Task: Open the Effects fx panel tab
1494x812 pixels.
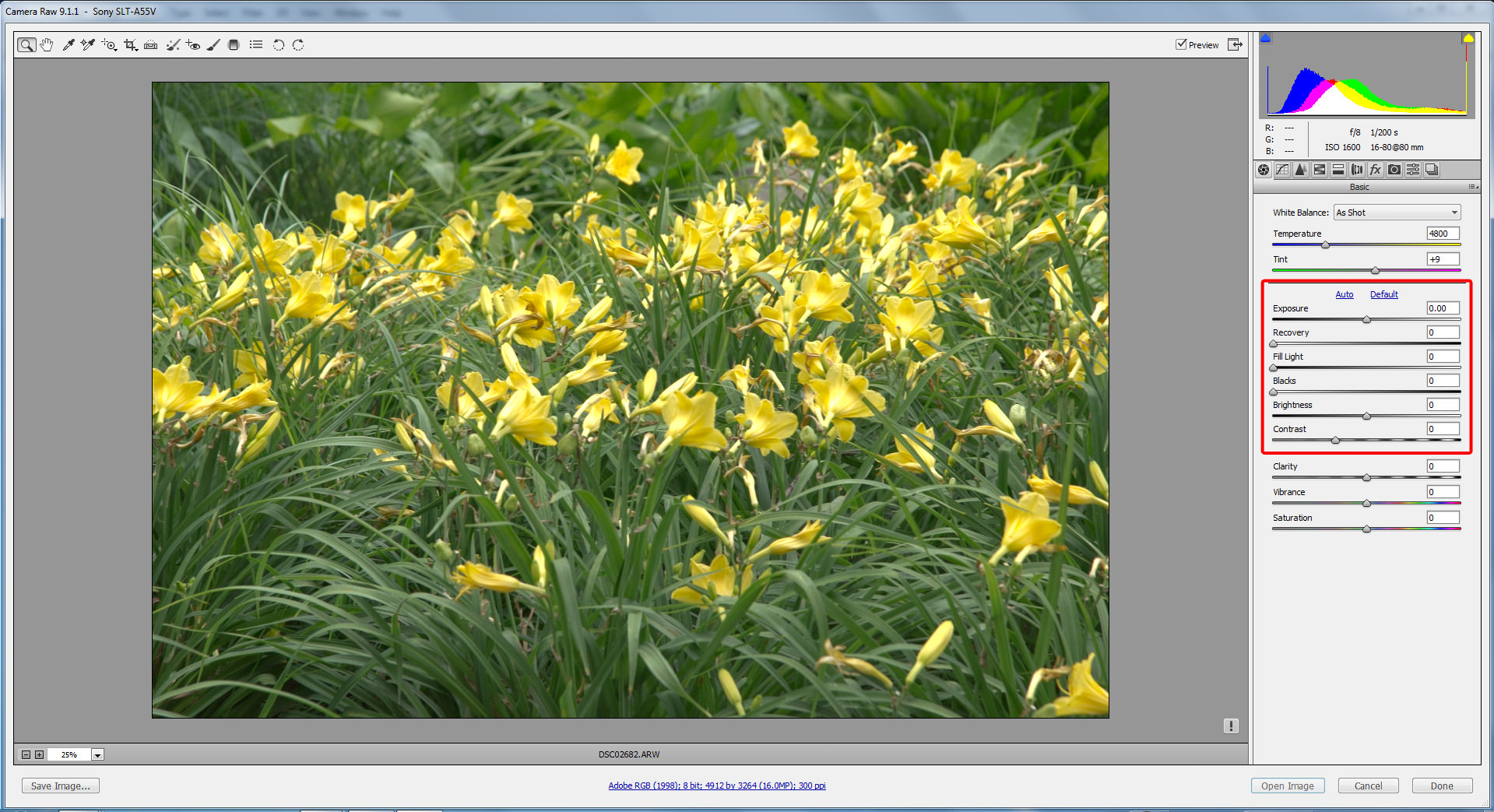Action: click(1376, 170)
